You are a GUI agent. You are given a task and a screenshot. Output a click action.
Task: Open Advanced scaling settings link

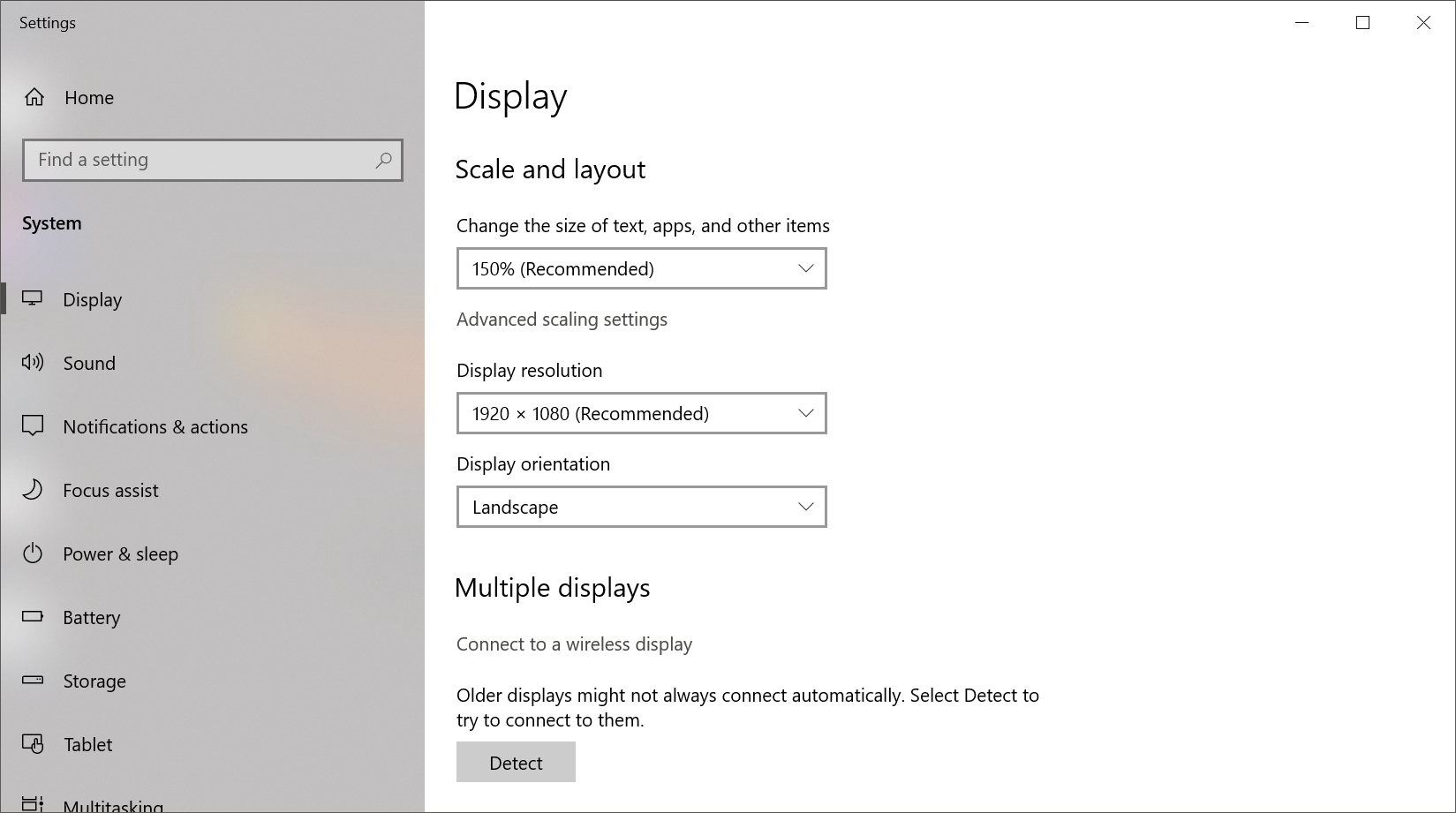click(x=562, y=320)
